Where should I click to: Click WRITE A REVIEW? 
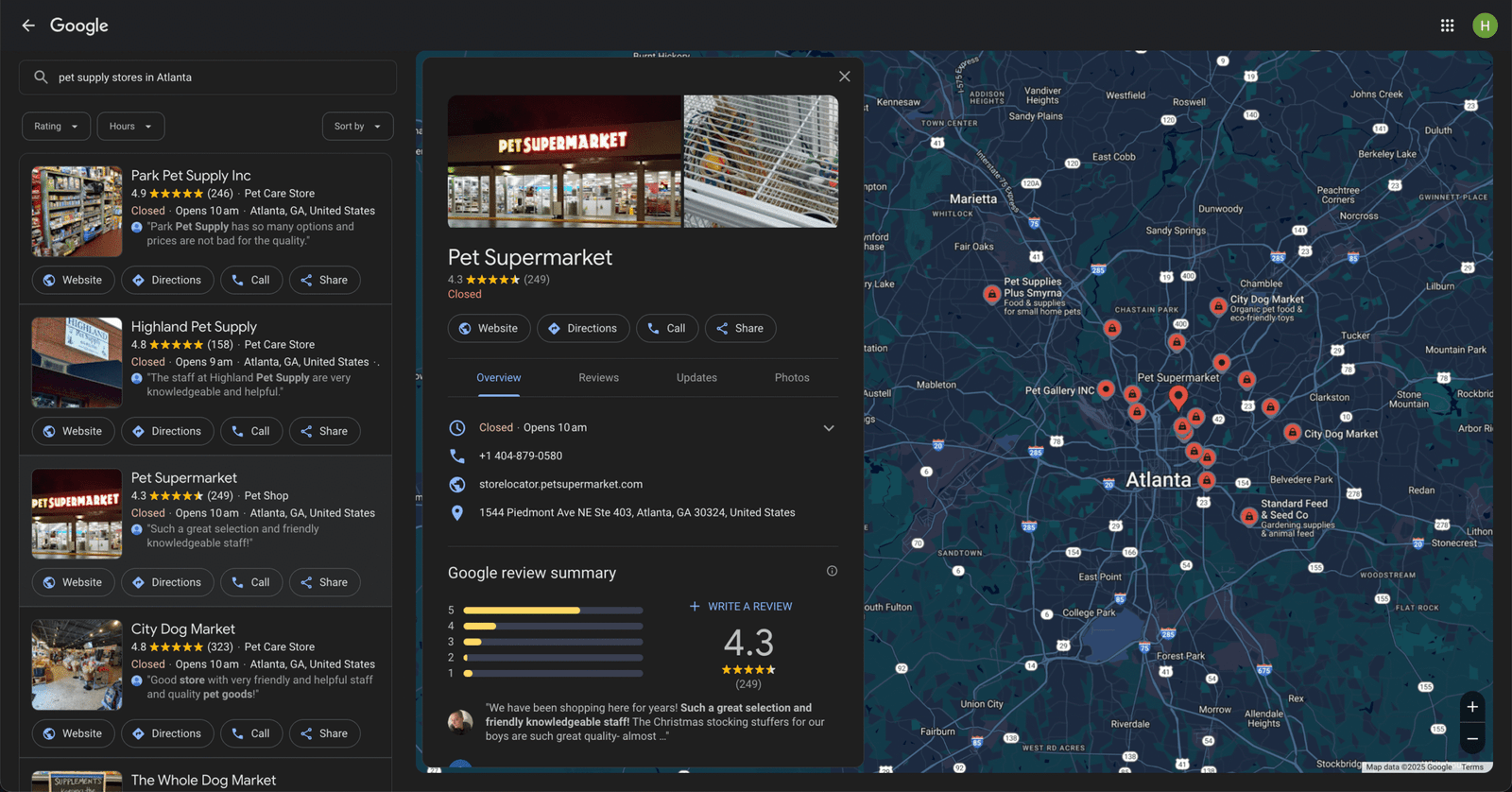(741, 607)
